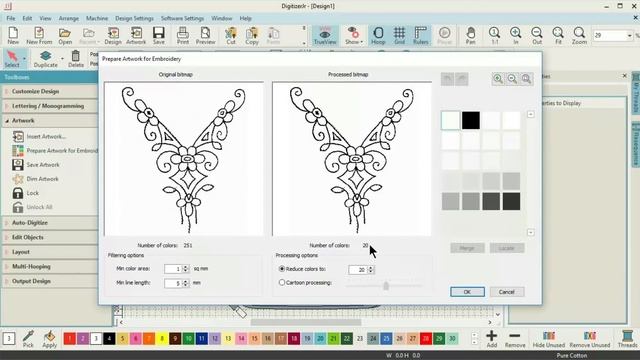This screenshot has height=360, width=640.
Task: Click the Zoom Out toolbar icon
Action: pyautogui.click(x=537, y=35)
